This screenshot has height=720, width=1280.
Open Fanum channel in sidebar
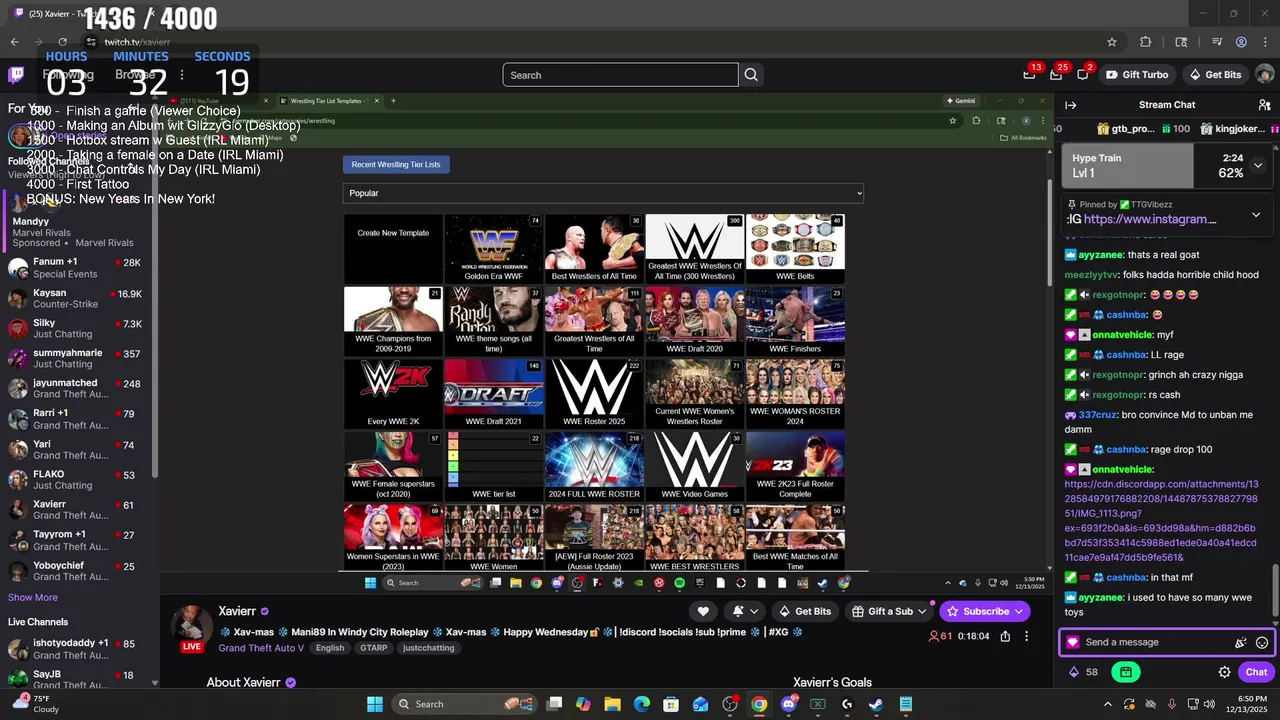[76, 268]
